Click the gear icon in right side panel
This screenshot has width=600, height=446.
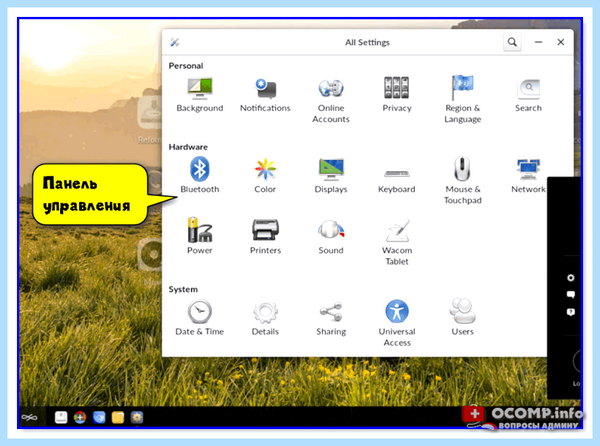click(x=571, y=278)
